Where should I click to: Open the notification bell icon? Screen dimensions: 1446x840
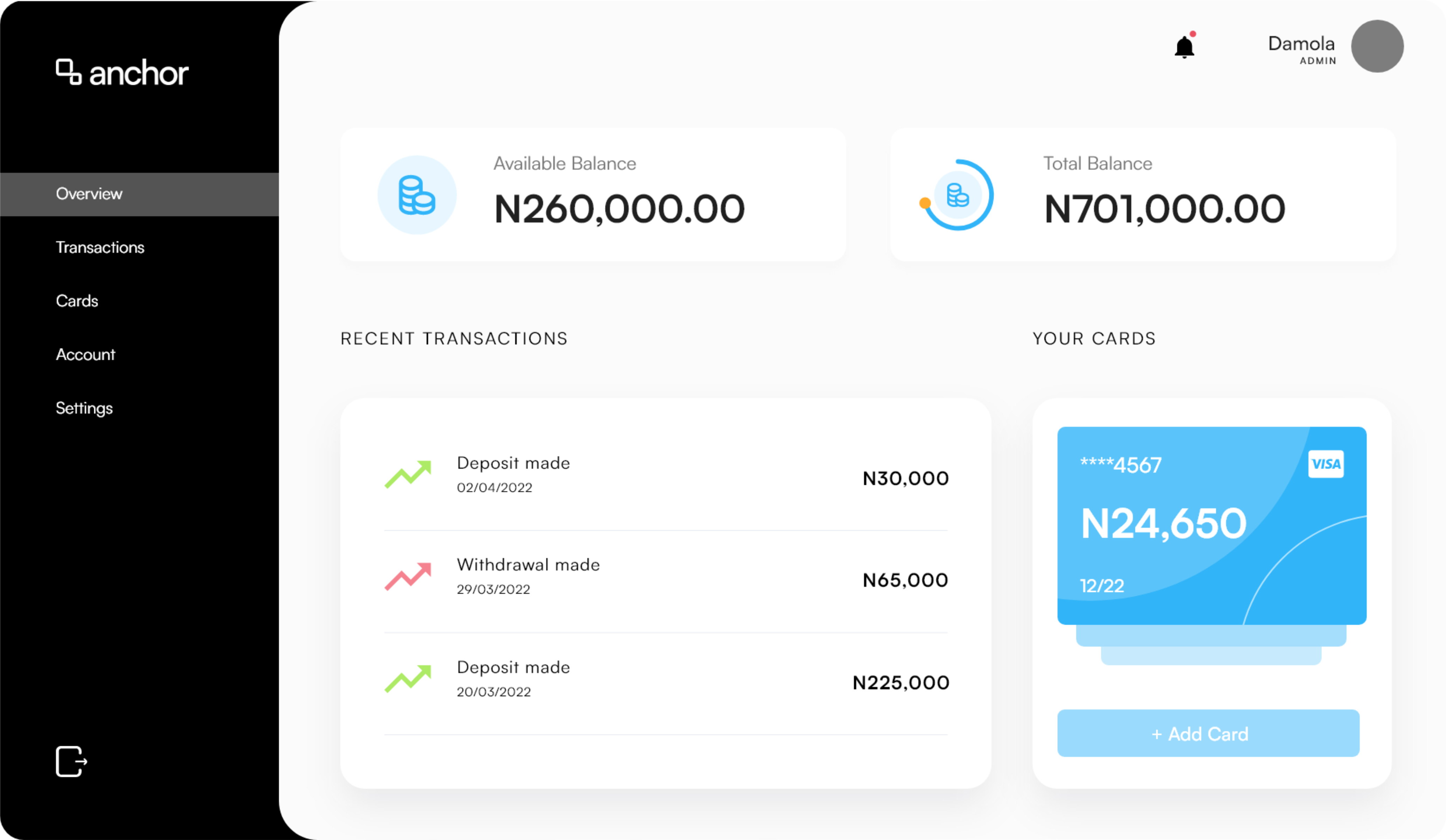tap(1184, 46)
